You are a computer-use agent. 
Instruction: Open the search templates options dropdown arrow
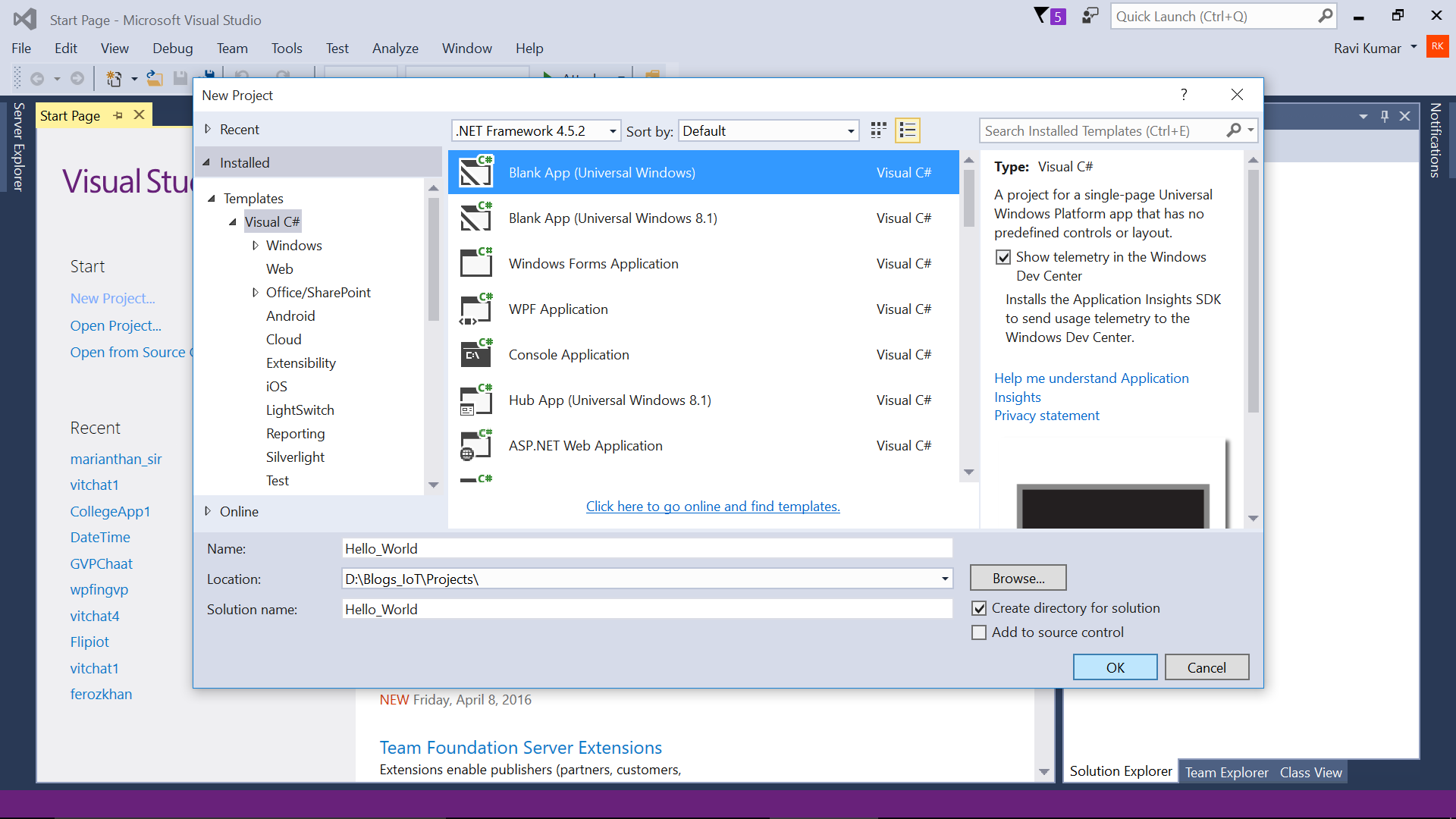pos(1250,130)
